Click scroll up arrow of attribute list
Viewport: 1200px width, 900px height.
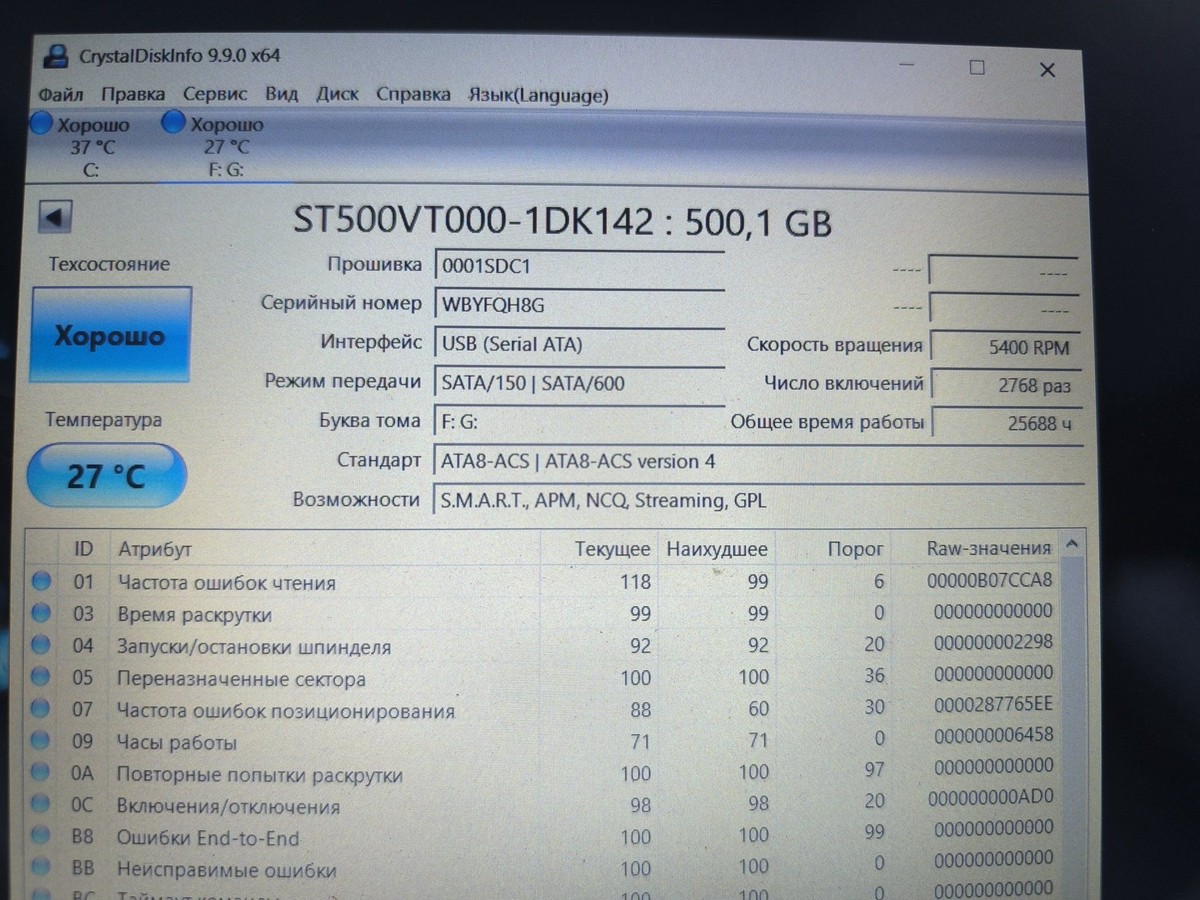point(1072,546)
